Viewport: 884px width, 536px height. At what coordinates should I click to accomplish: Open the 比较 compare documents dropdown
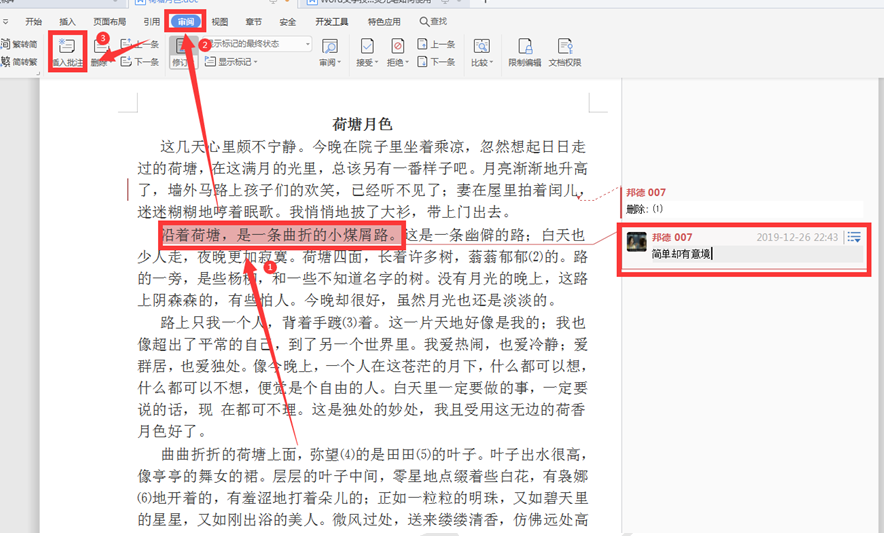point(482,52)
